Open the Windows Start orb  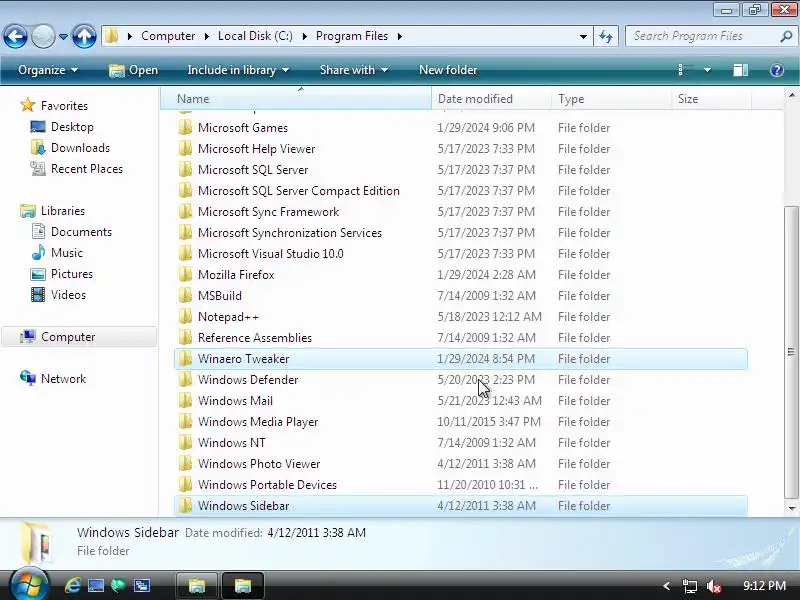coord(28,585)
